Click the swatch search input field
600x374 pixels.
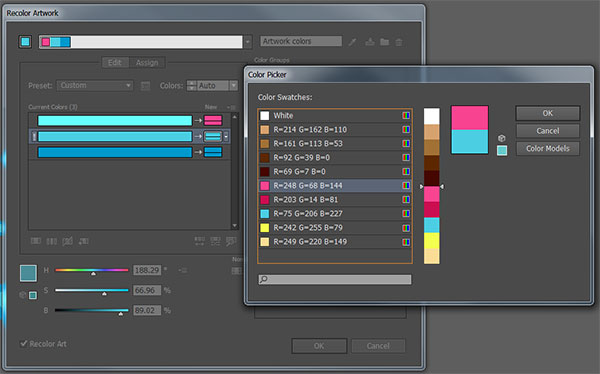(335, 279)
